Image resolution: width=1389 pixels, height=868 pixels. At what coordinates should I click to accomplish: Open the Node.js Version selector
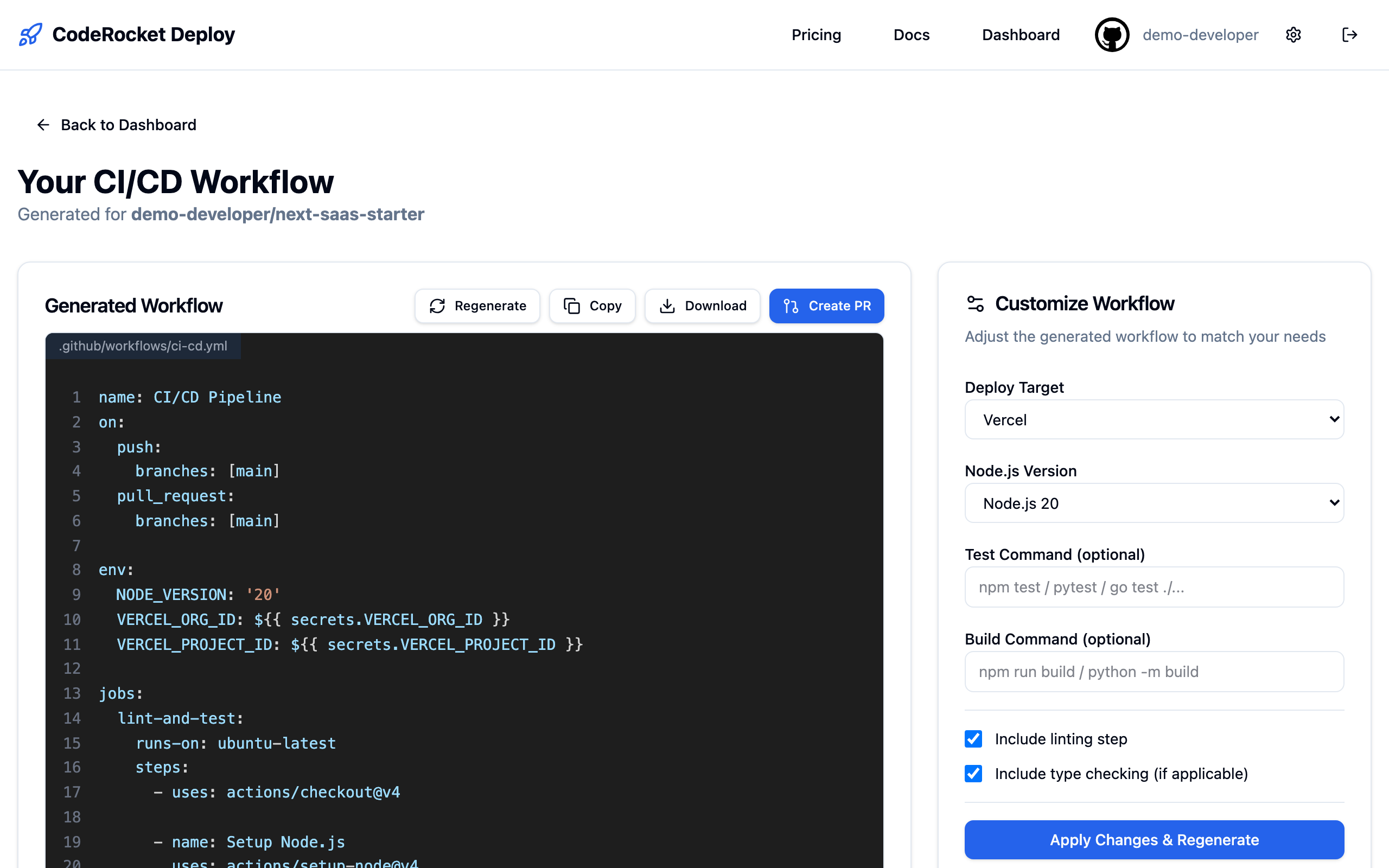pos(1154,503)
